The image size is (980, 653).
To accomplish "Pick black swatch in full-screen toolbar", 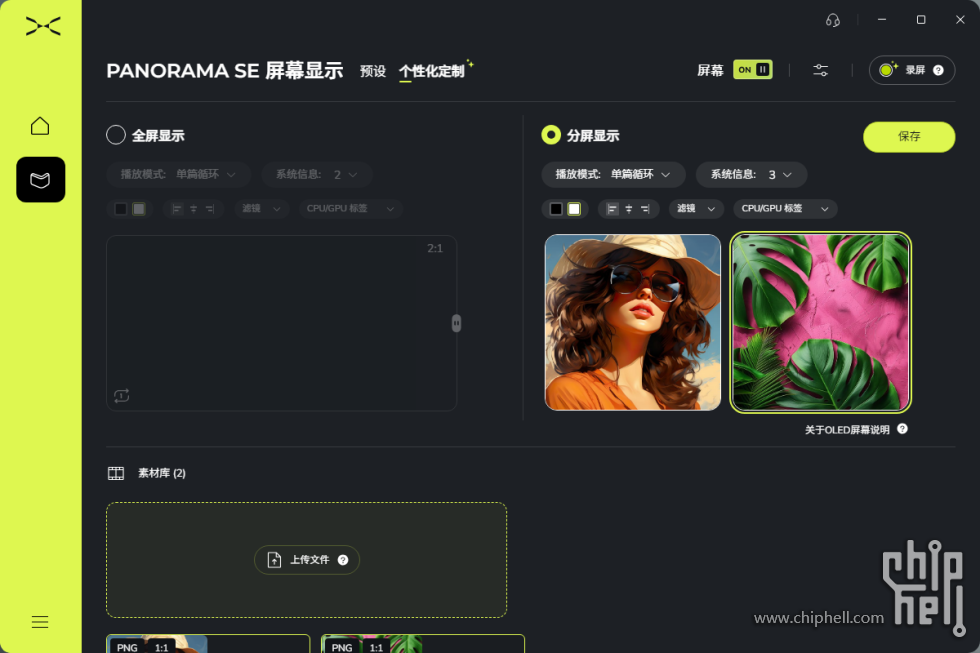I will tap(121, 209).
